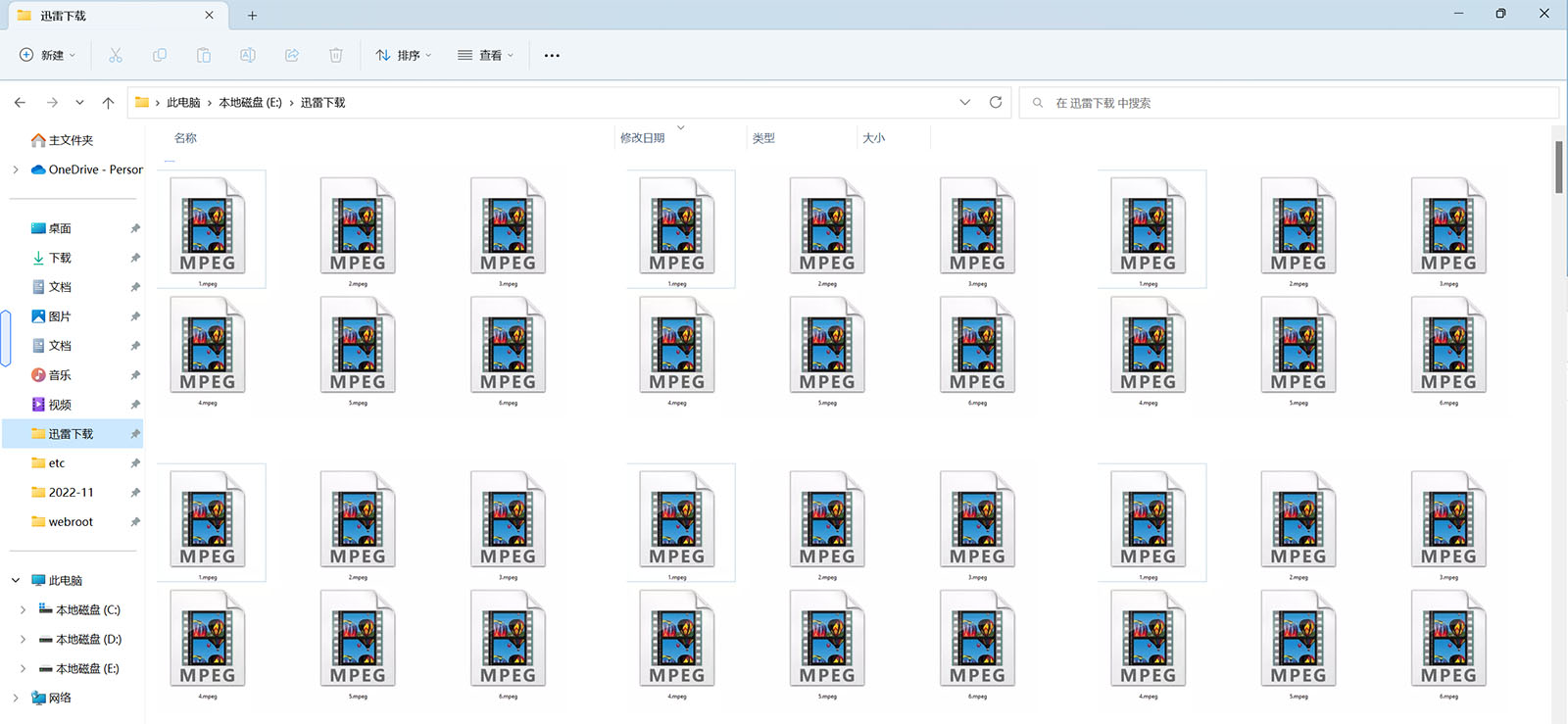
Task: Select the 迅雷下载 window tab
Action: 116,16
